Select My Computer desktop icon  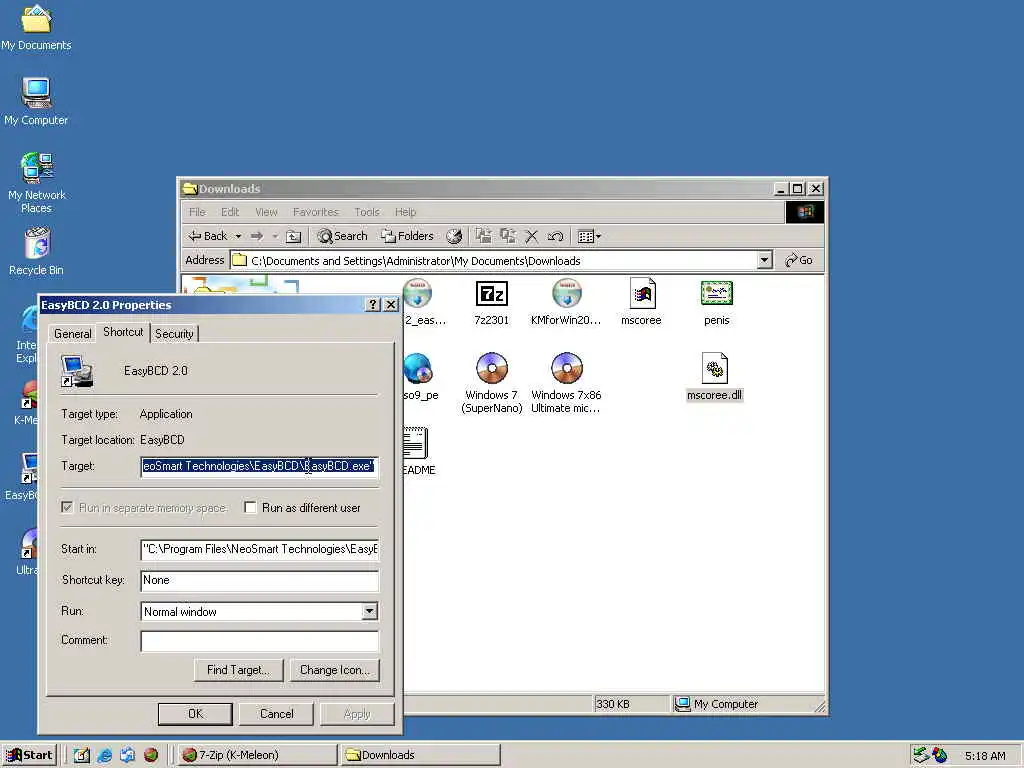coord(36,102)
